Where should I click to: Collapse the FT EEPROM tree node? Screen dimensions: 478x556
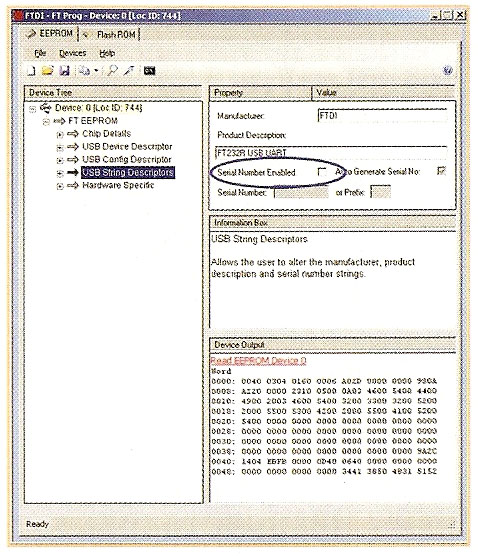click(x=46, y=122)
